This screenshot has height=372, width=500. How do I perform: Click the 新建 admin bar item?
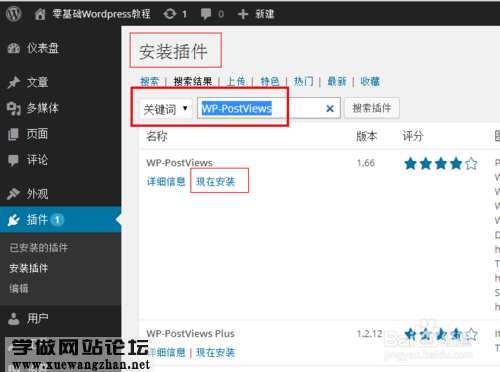pyautogui.click(x=265, y=14)
